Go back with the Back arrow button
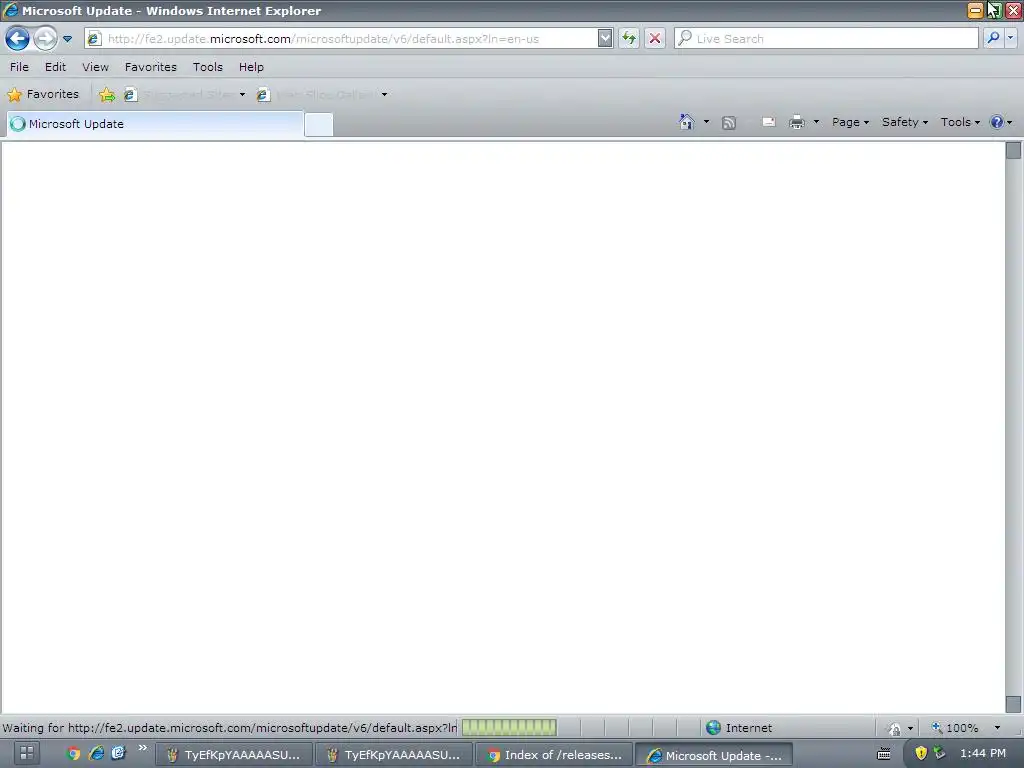Screen dimensions: 1024x768 click(18, 39)
